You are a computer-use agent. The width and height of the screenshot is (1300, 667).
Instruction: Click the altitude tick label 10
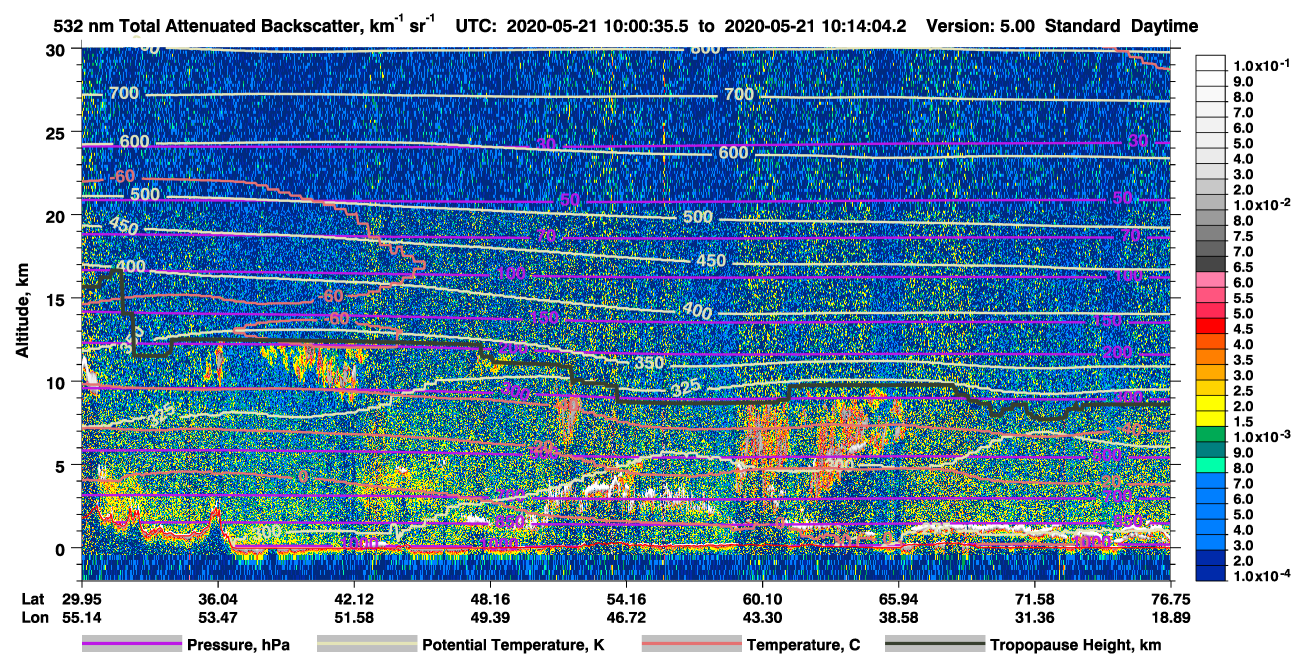point(56,381)
